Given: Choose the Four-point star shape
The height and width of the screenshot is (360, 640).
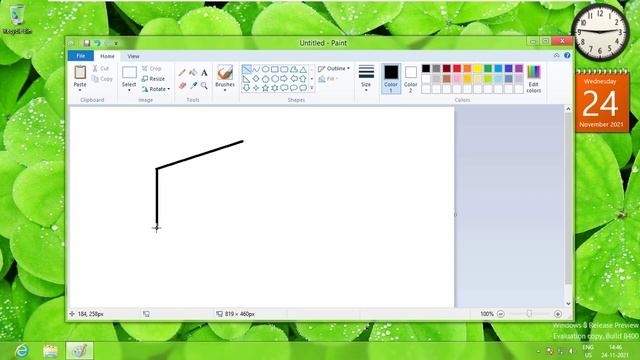Looking at the screenshot, I should [256, 88].
